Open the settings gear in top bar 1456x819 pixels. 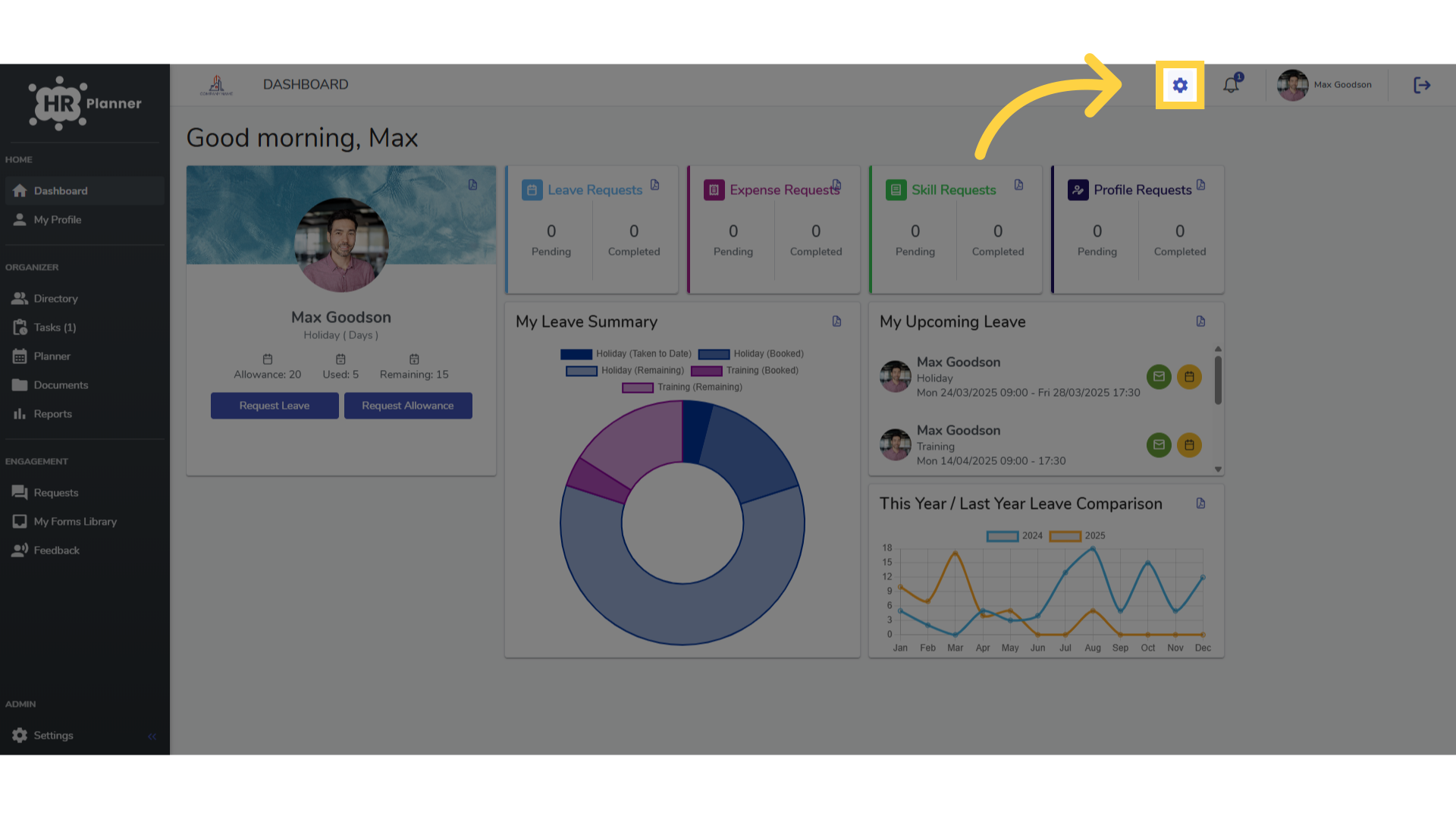point(1180,85)
